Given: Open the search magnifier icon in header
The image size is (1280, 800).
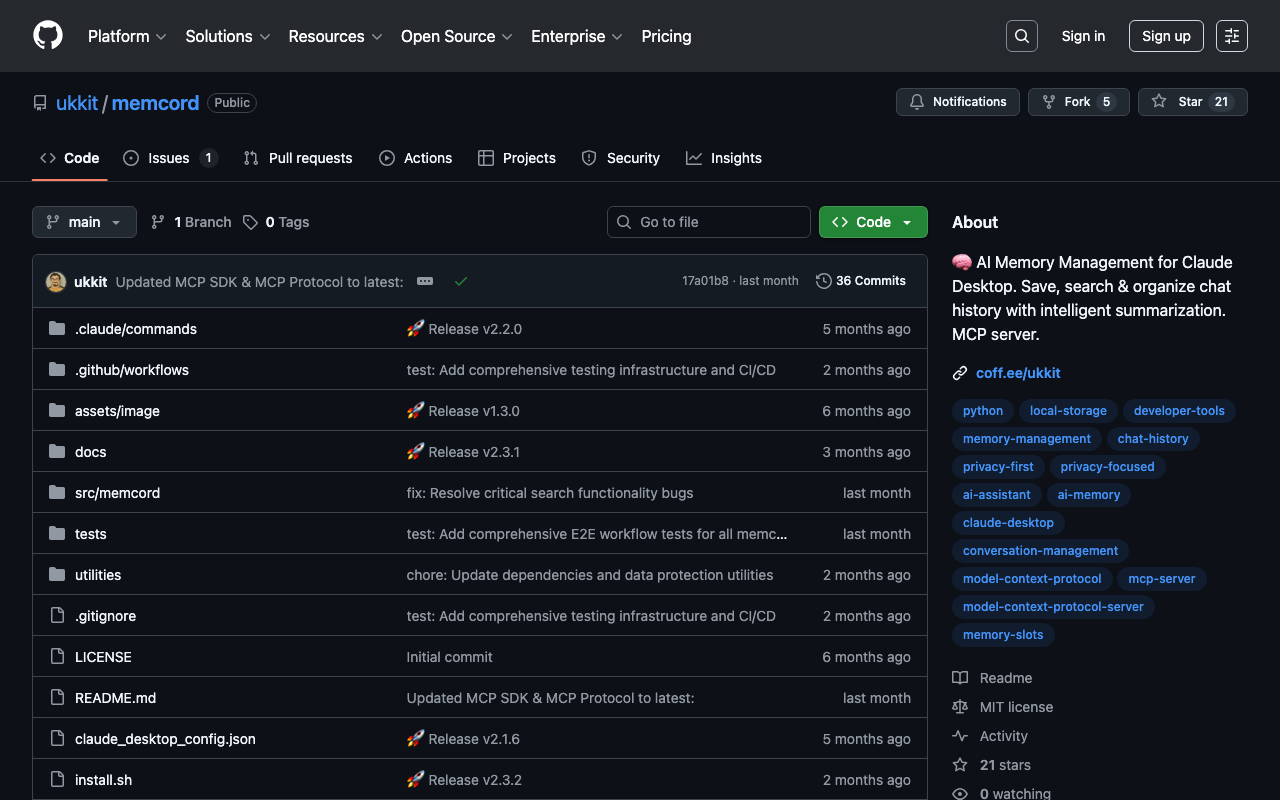Looking at the screenshot, I should (x=1021, y=36).
